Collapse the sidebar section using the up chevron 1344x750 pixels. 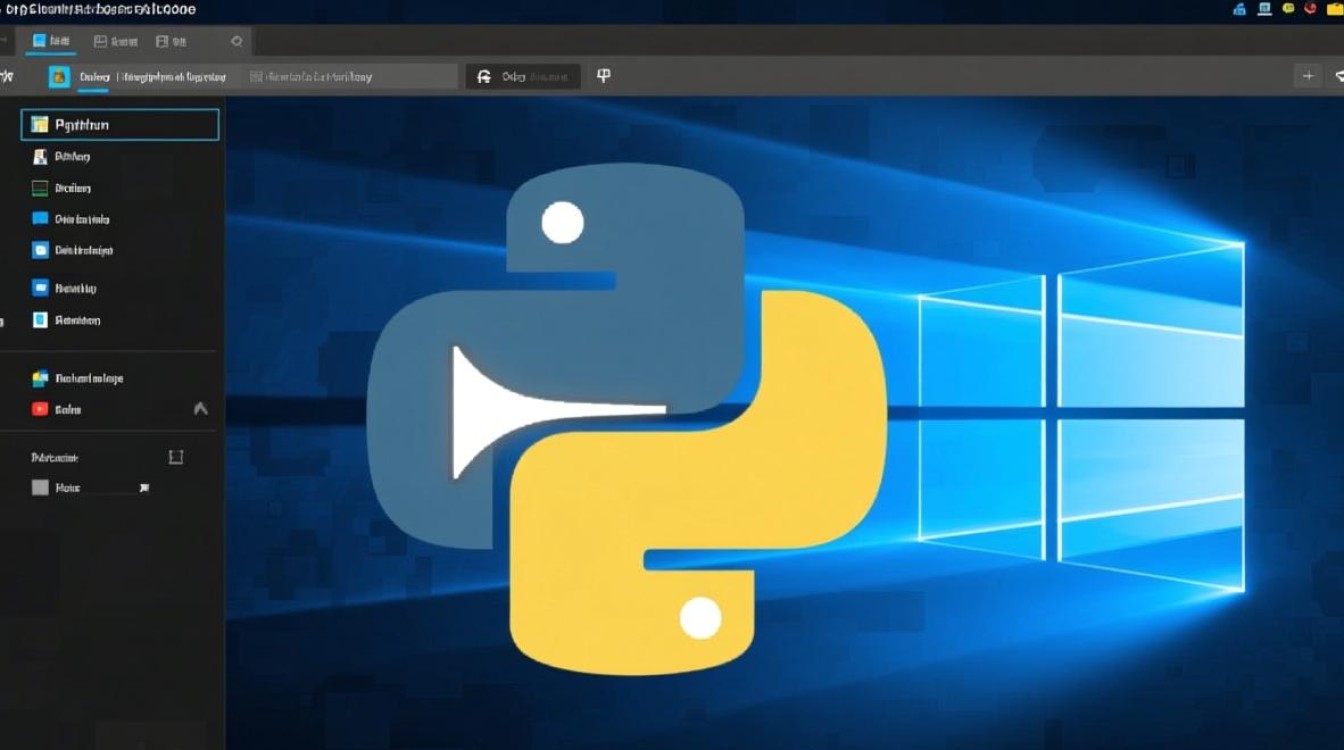click(x=200, y=409)
